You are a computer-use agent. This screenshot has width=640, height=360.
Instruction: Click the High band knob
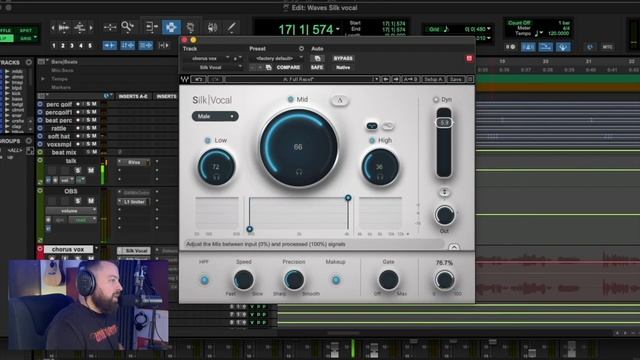coord(380,167)
